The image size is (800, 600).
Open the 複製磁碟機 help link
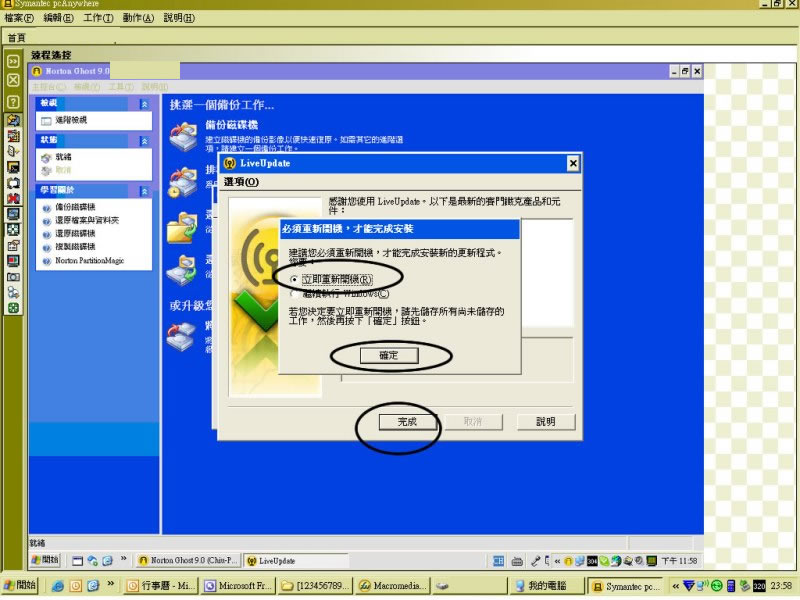75,247
